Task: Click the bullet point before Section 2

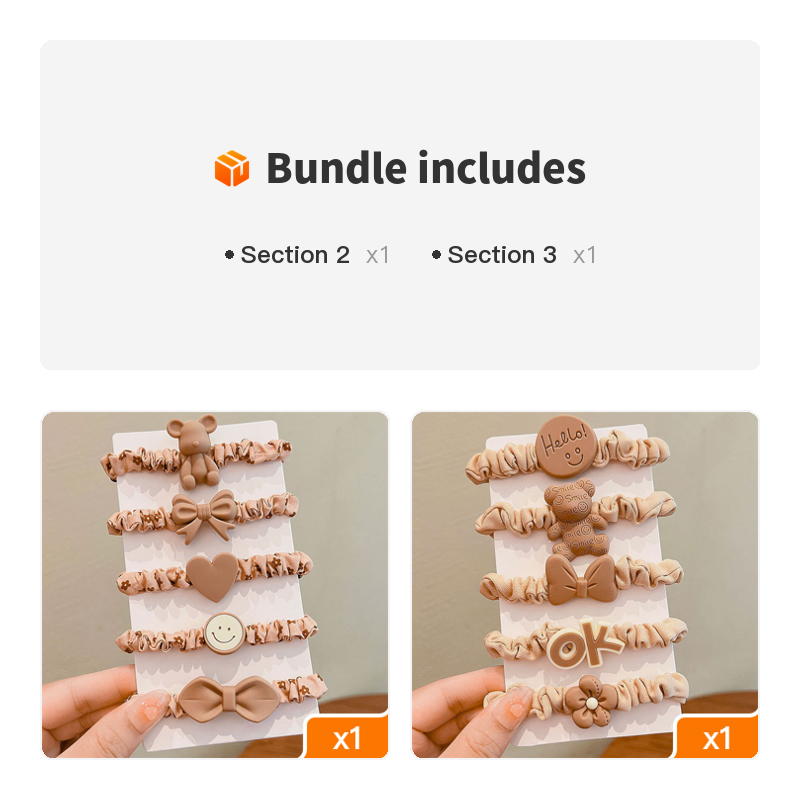Action: (x=230, y=255)
